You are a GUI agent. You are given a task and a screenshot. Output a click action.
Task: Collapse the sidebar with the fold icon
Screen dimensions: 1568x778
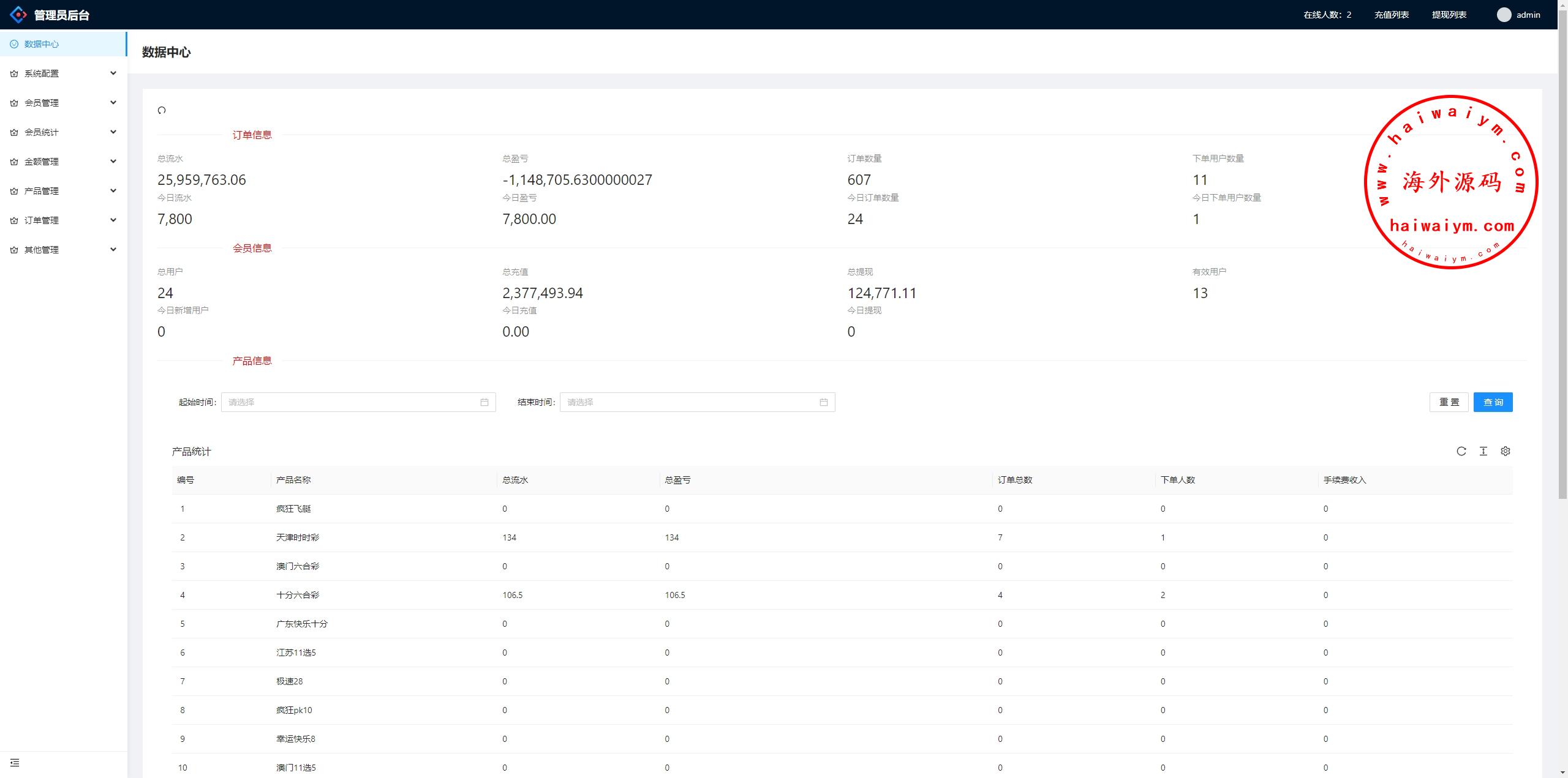click(x=15, y=763)
